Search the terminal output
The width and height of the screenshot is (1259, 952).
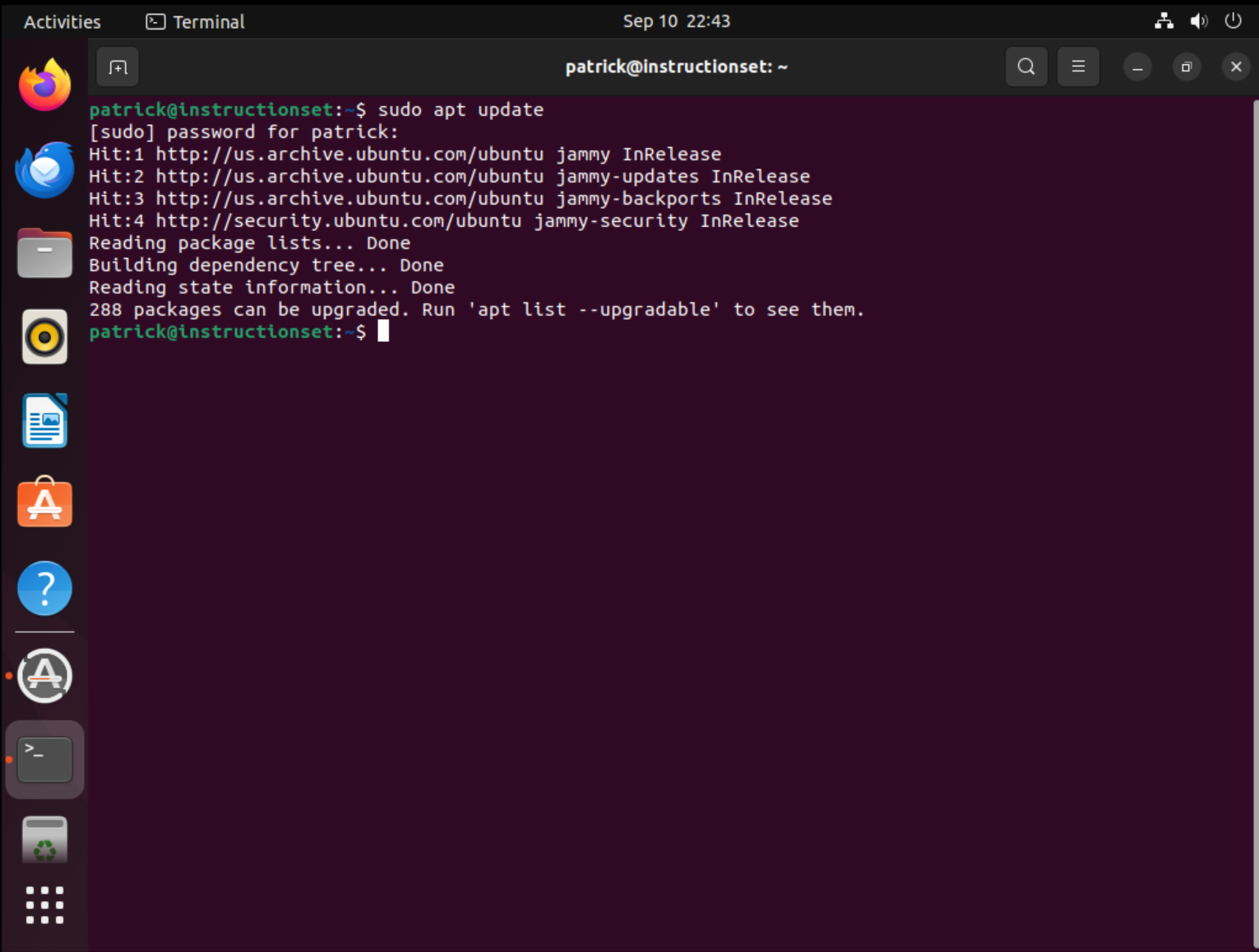point(1025,67)
